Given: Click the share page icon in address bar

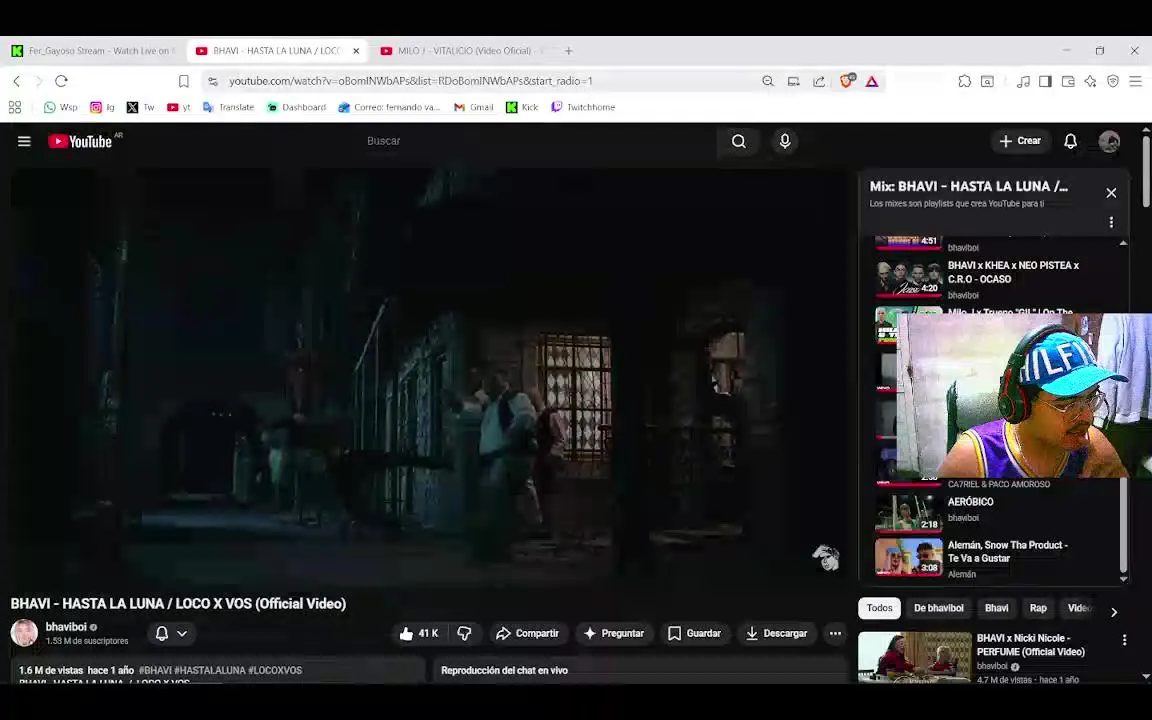Looking at the screenshot, I should (818, 81).
